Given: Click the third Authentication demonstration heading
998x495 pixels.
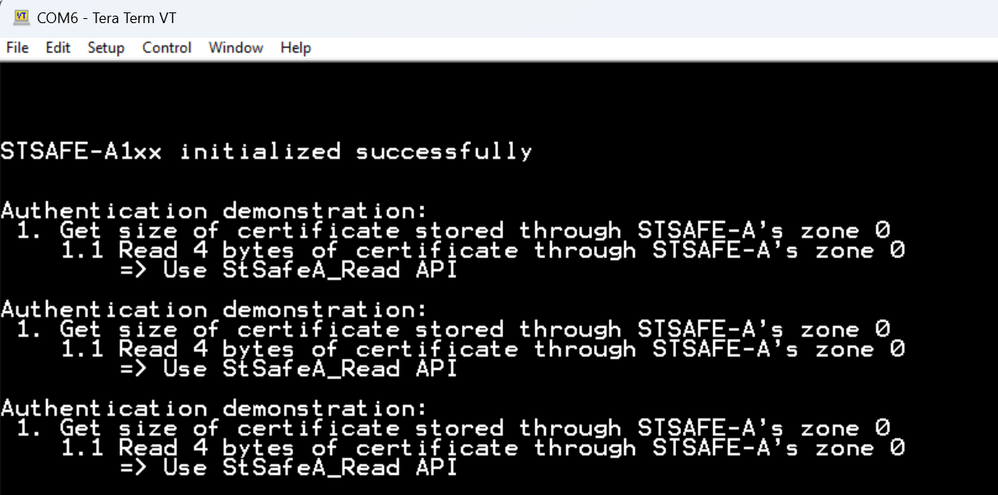Looking at the screenshot, I should pos(214,409).
